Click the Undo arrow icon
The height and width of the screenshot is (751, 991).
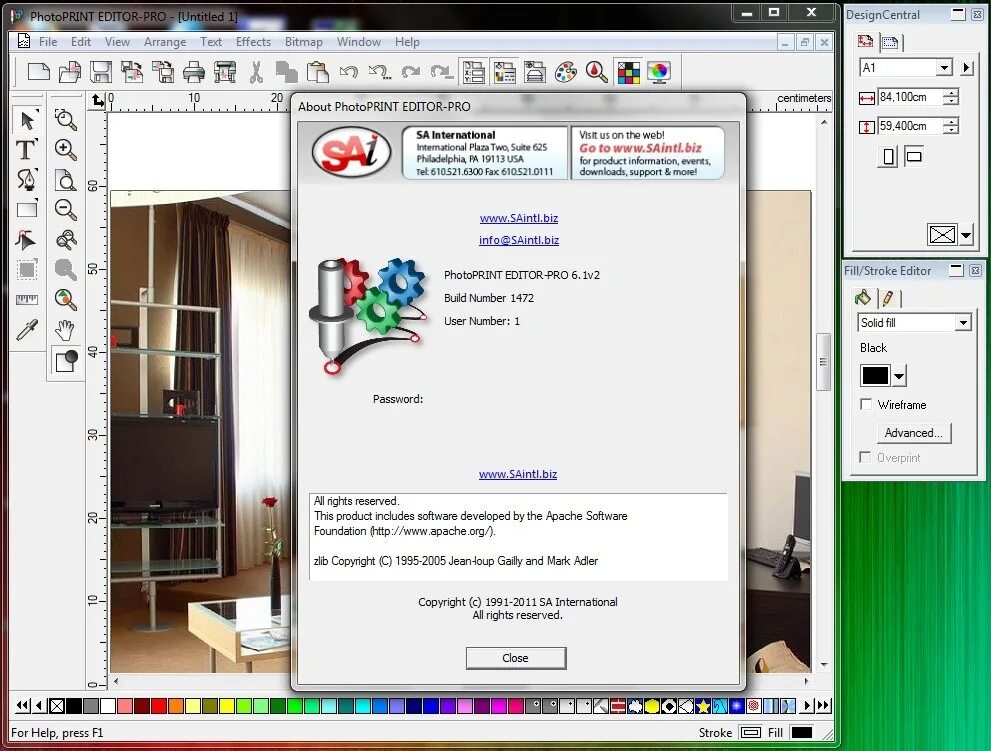point(349,72)
